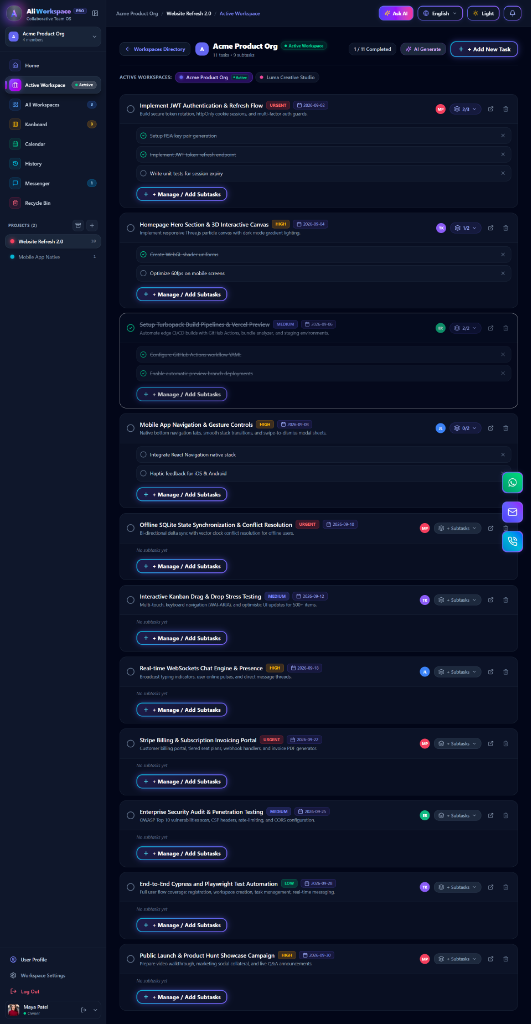The image size is (531, 1024).
Task: Mark Homepage Hero Section task as complete
Action: (x=131, y=228)
